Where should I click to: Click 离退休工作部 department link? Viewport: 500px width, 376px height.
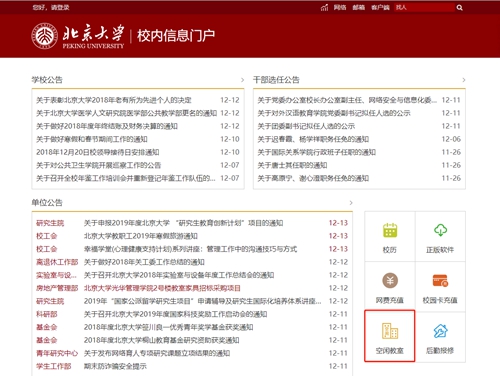point(57,262)
